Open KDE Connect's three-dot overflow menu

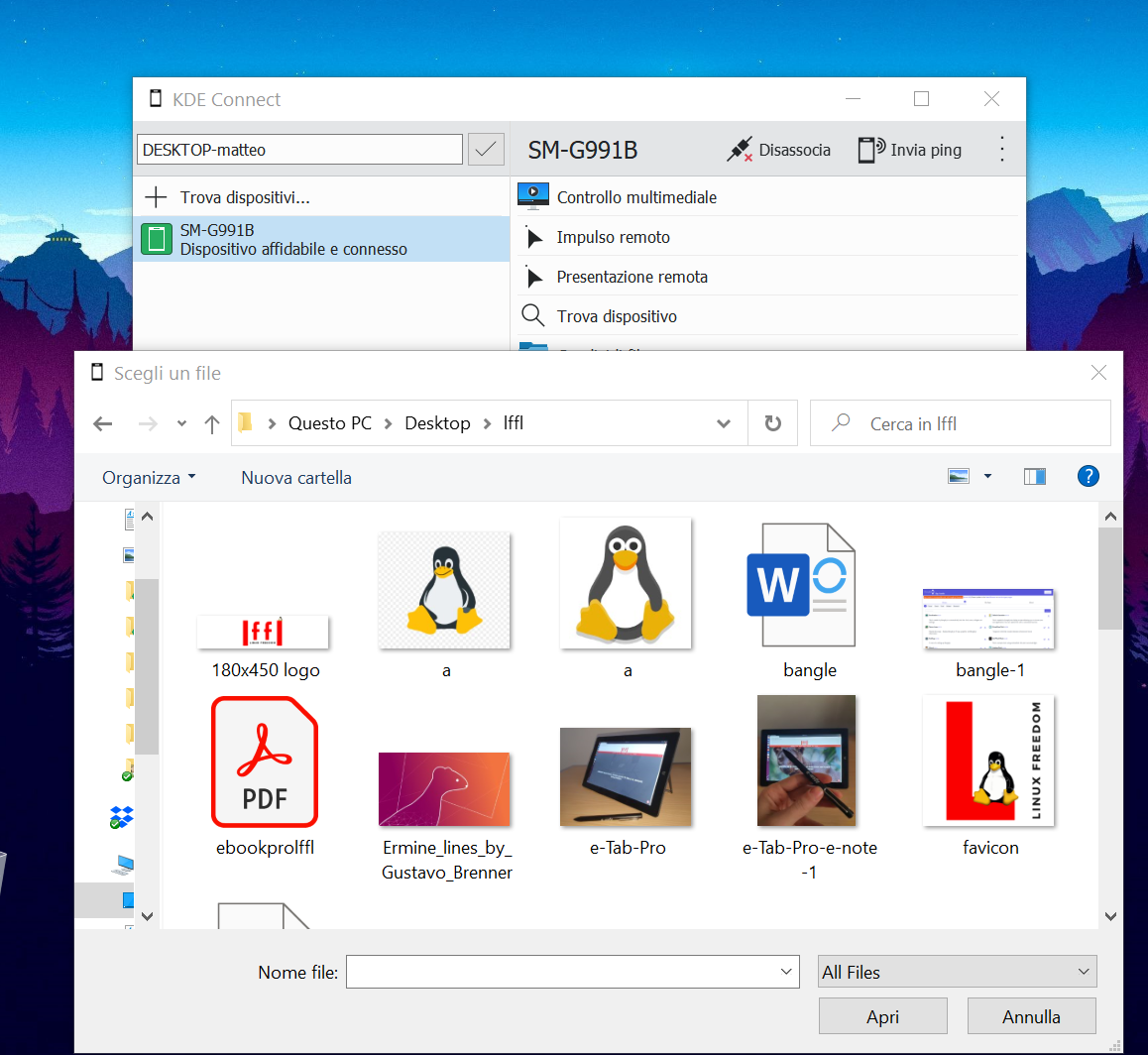coord(1003,150)
